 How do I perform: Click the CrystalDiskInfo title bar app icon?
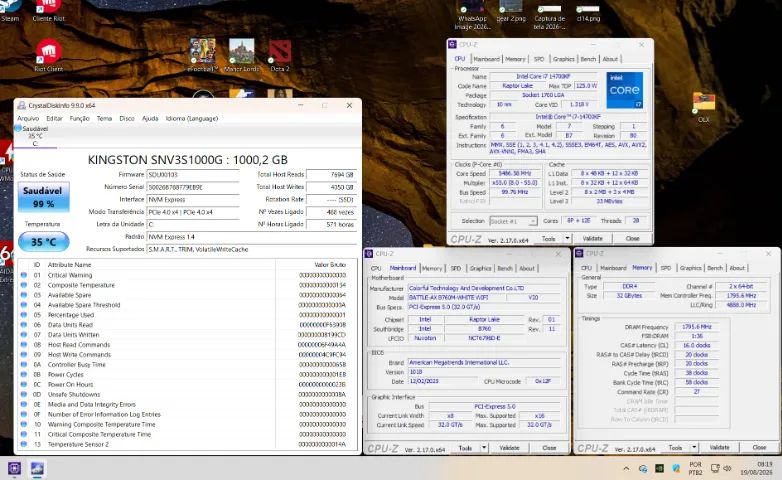point(21,105)
